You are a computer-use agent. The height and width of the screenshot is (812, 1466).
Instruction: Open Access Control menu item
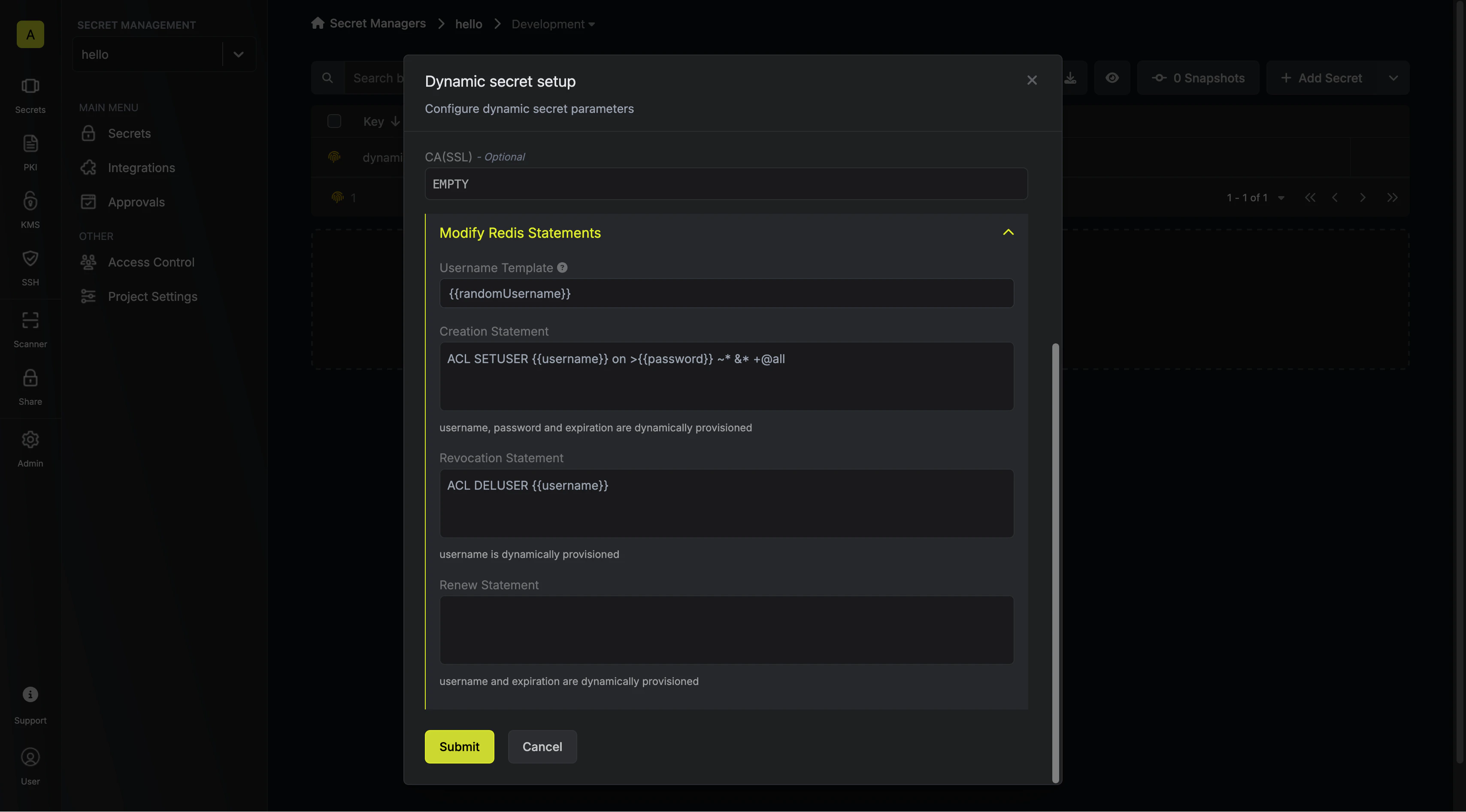point(151,262)
